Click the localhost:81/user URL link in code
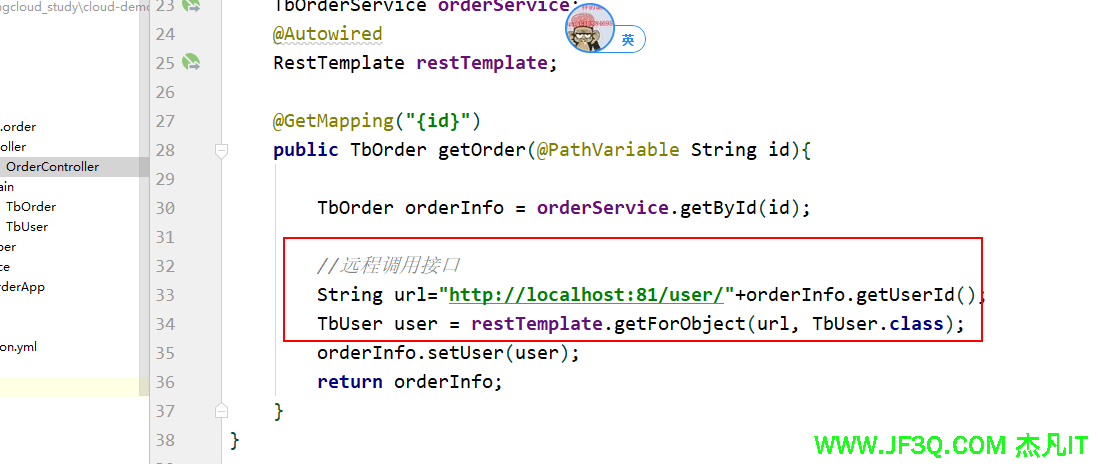 [x=592, y=295]
